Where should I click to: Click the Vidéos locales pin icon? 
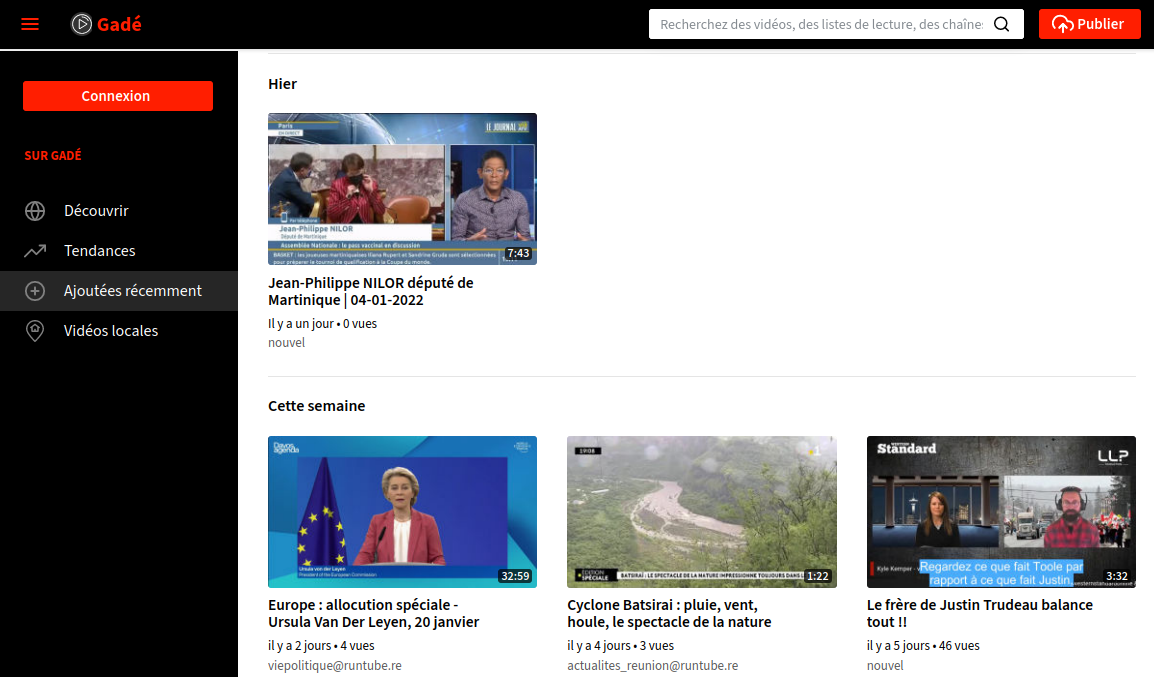click(35, 331)
